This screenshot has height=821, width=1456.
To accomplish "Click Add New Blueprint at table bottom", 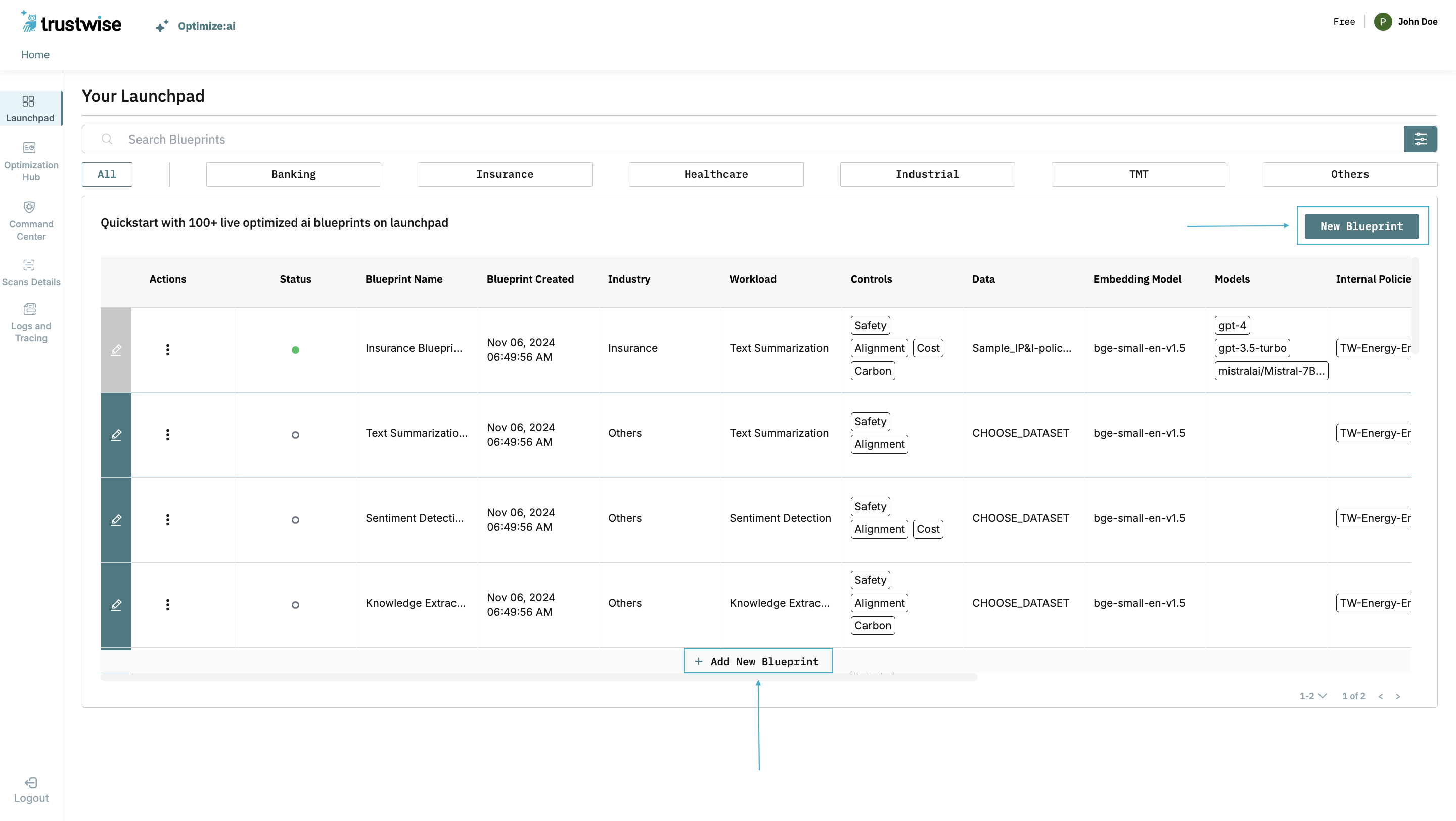I will [757, 662].
